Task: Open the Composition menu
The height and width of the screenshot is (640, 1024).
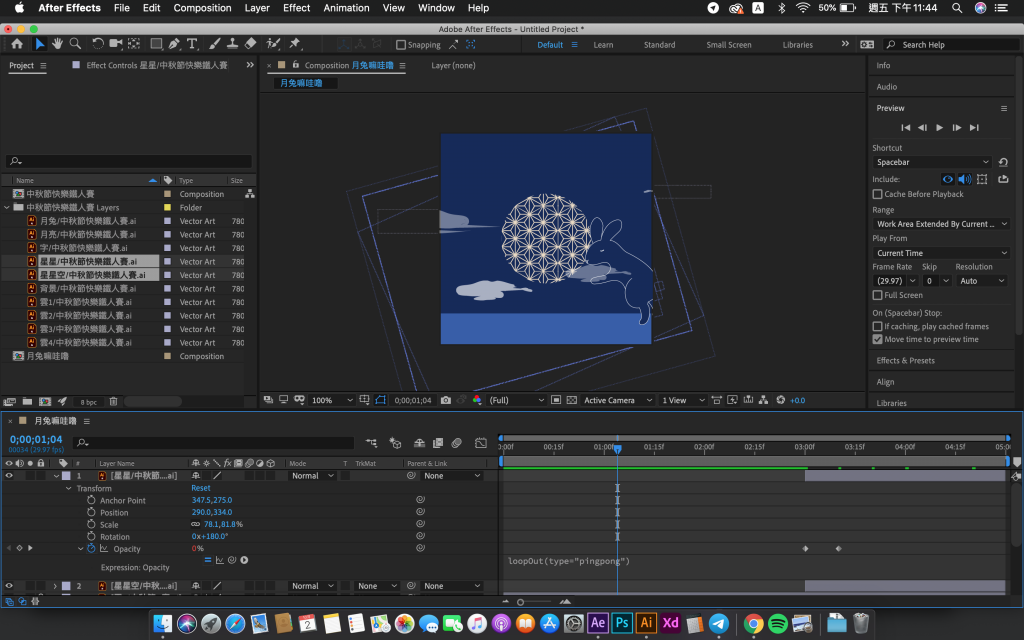Action: point(202,8)
